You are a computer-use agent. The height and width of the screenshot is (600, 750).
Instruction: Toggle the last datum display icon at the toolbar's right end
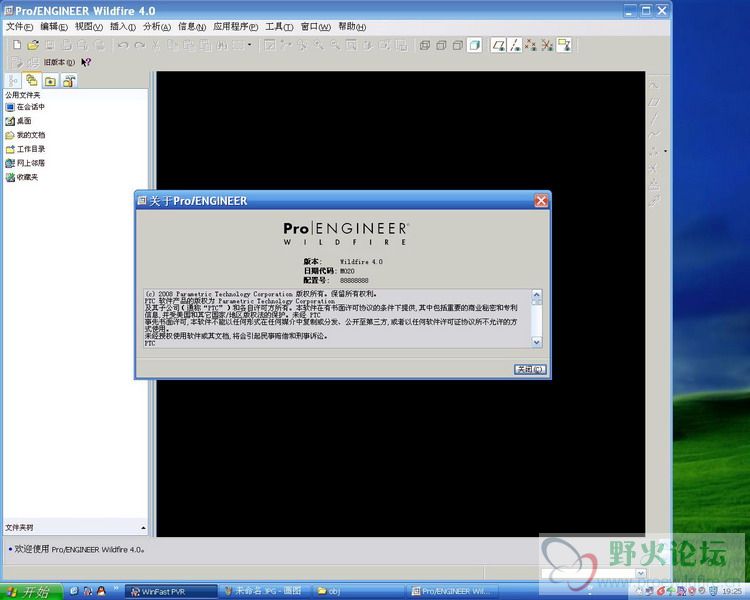(x=563, y=45)
